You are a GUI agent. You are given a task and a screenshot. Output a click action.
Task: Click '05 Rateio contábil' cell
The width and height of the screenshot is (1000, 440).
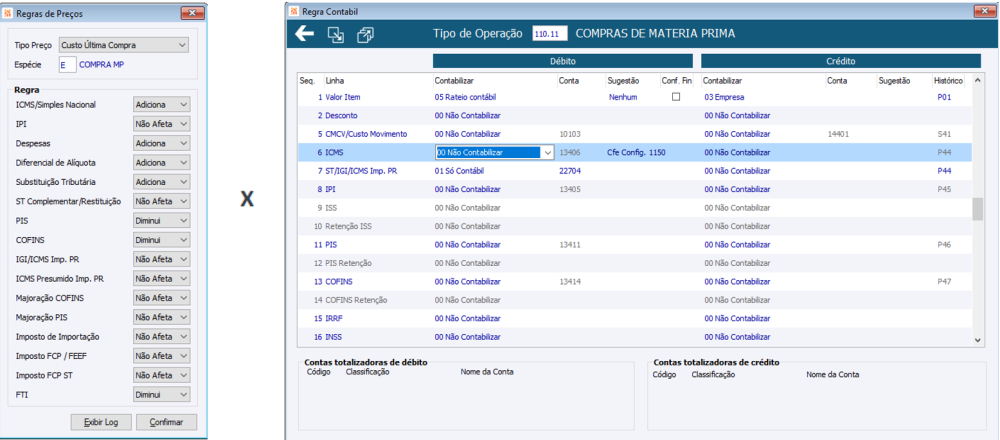[x=465, y=97]
